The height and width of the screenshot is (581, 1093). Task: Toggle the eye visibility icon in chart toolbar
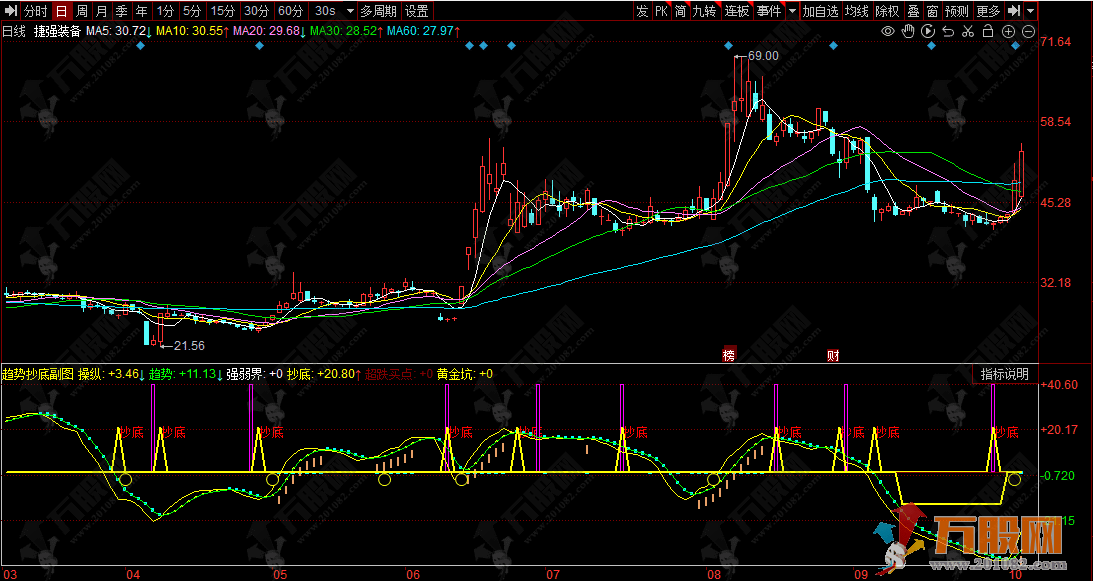point(887,32)
